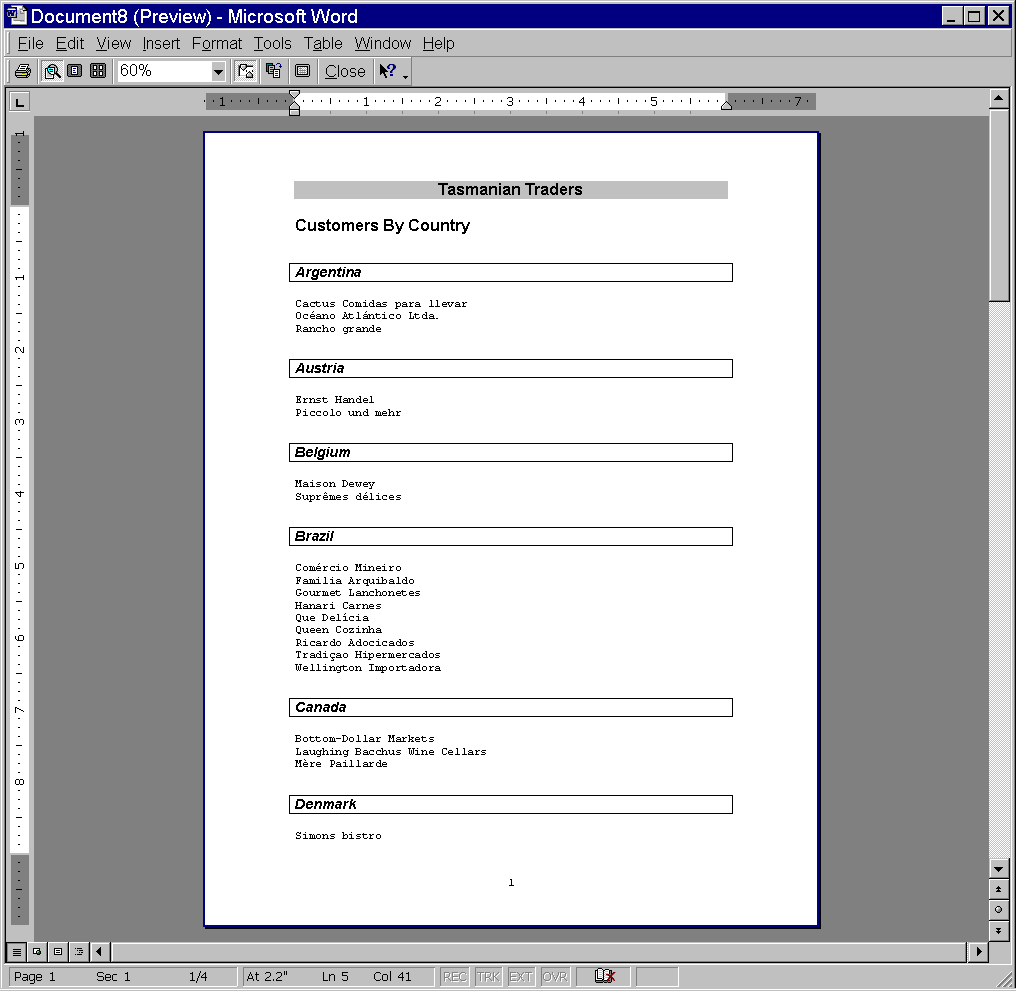Click the Sec 1 status bar entry
1016x991 pixels.
pos(113,976)
